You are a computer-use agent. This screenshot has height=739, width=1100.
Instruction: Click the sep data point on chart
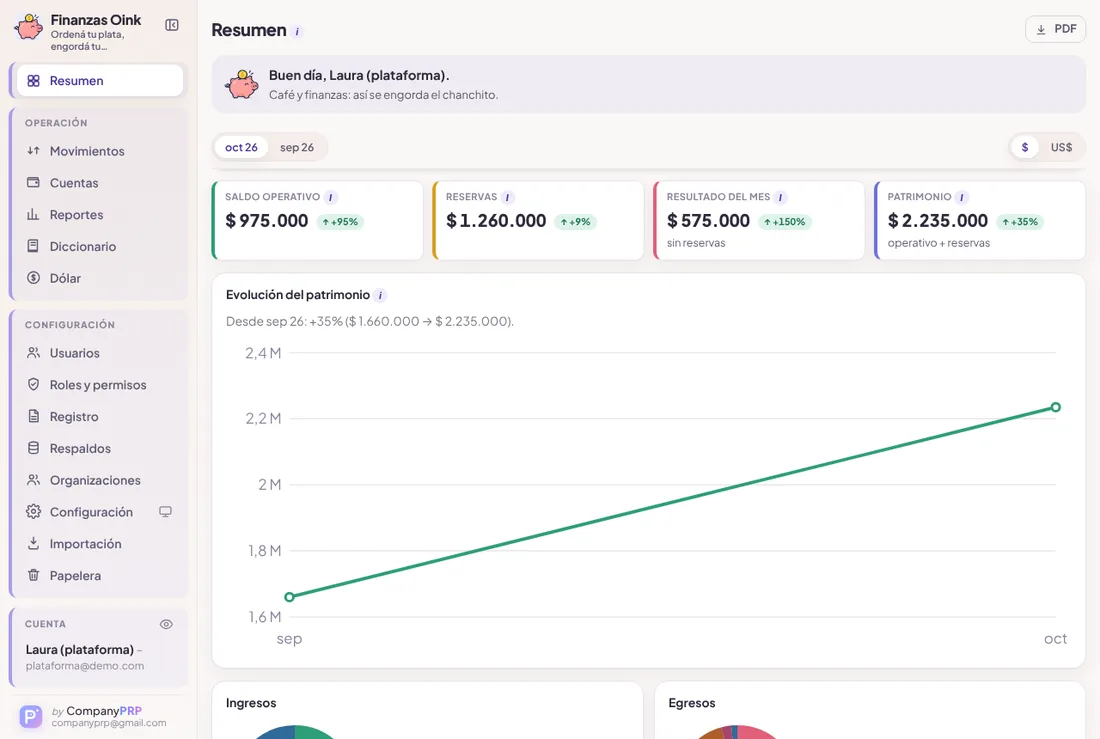click(289, 597)
